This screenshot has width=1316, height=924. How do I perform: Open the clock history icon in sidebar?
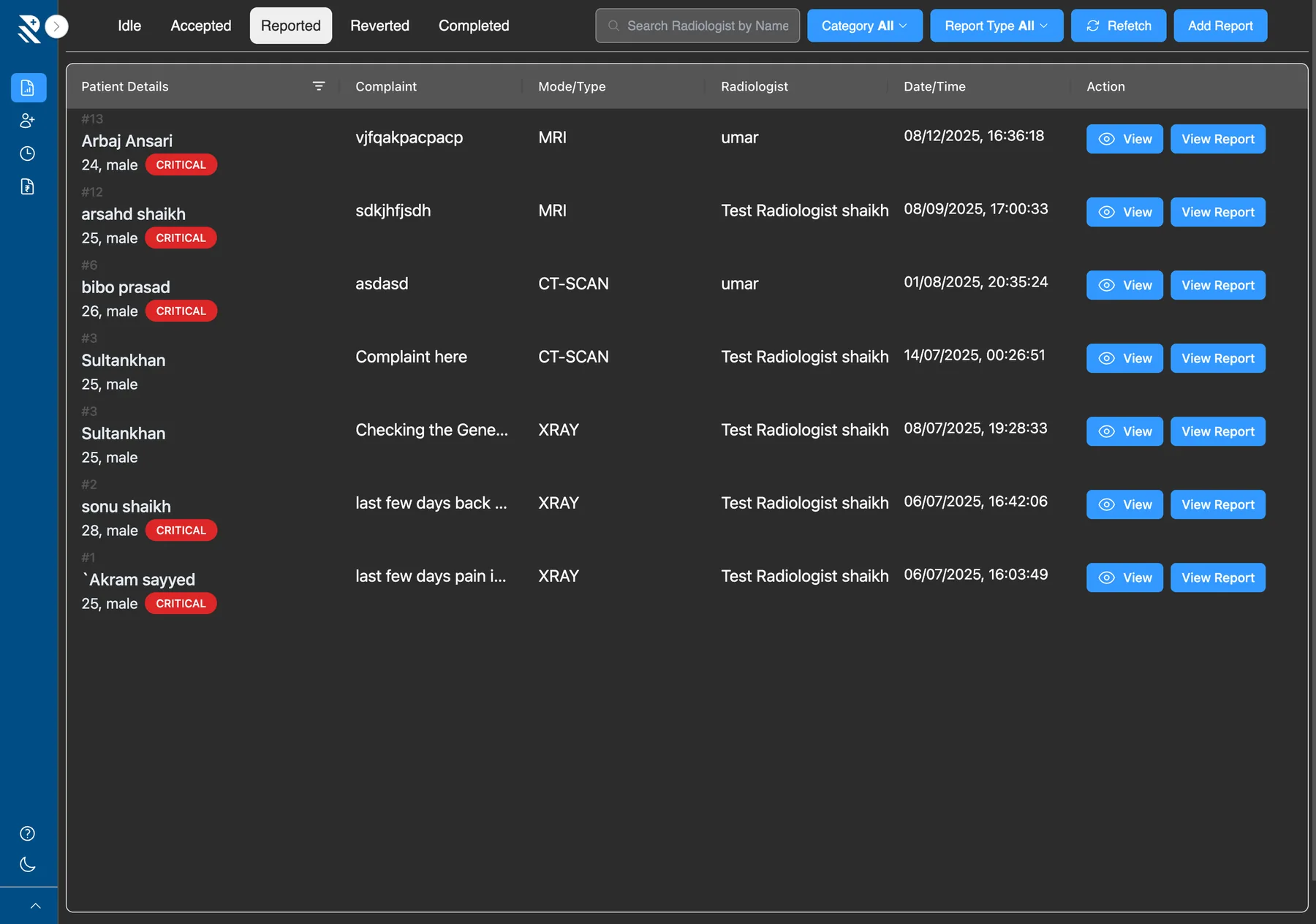click(28, 154)
